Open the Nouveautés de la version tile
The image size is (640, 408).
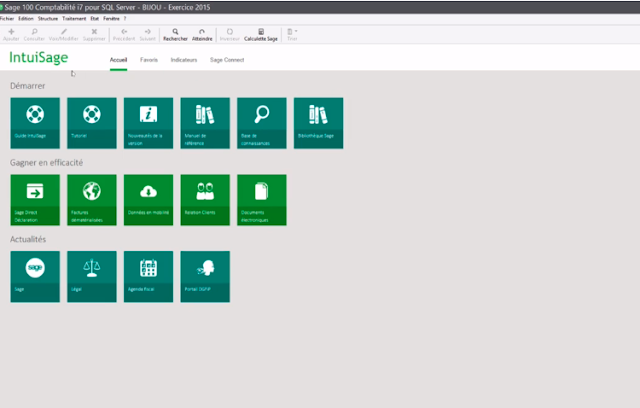(149, 123)
